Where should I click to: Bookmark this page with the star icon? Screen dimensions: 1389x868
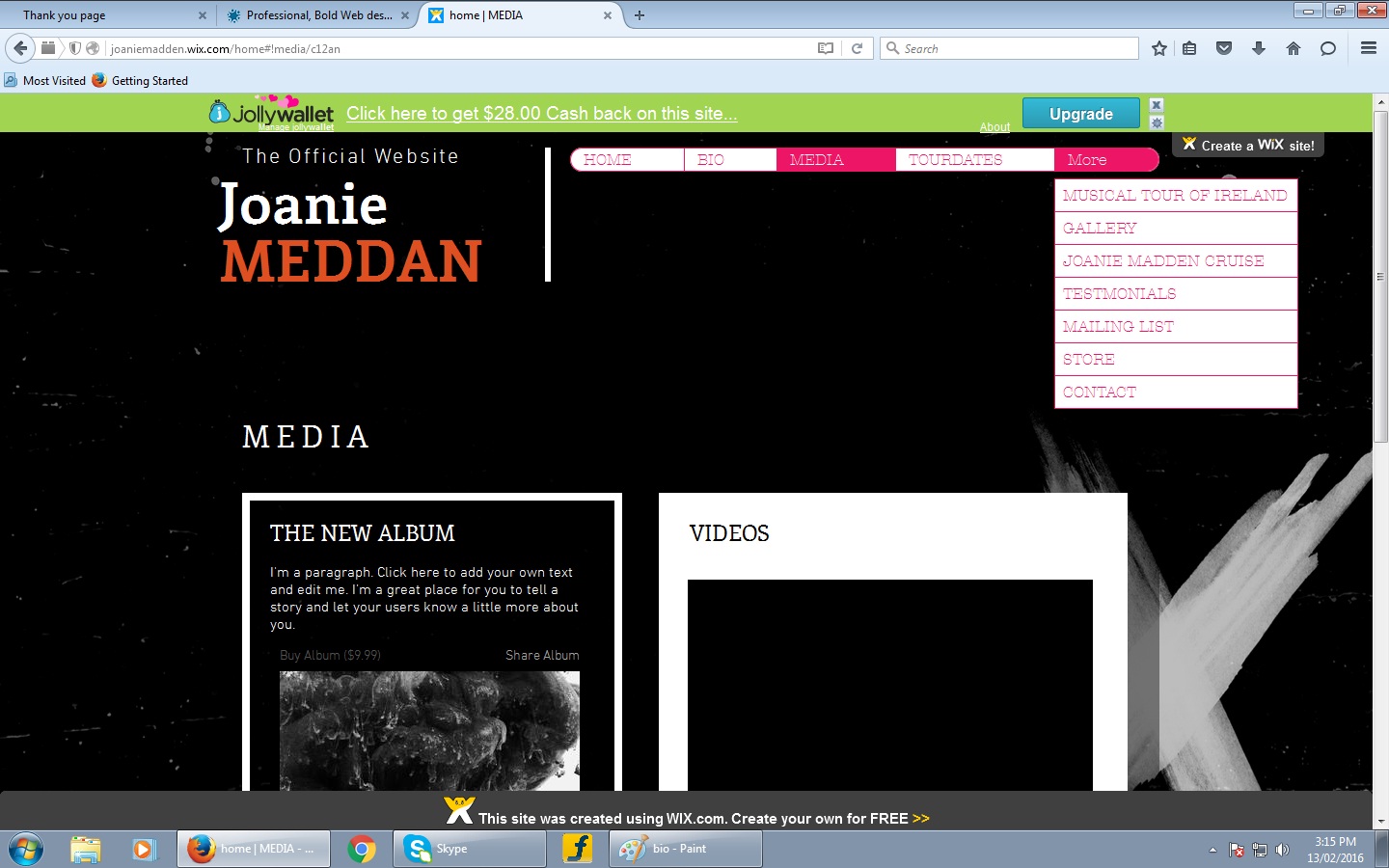click(x=1159, y=48)
